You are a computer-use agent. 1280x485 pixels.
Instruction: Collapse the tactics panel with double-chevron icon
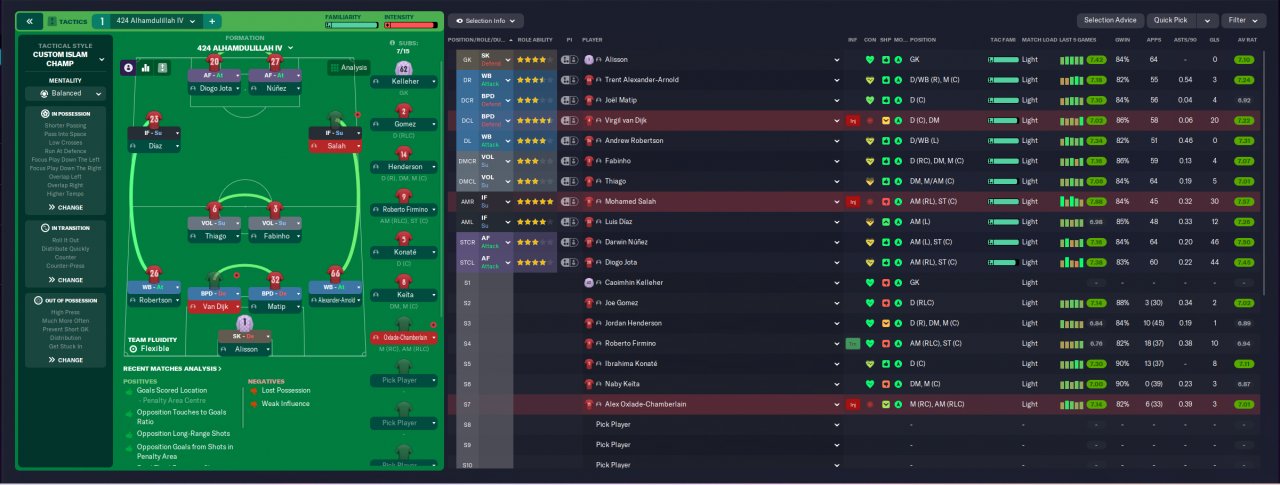click(x=29, y=20)
